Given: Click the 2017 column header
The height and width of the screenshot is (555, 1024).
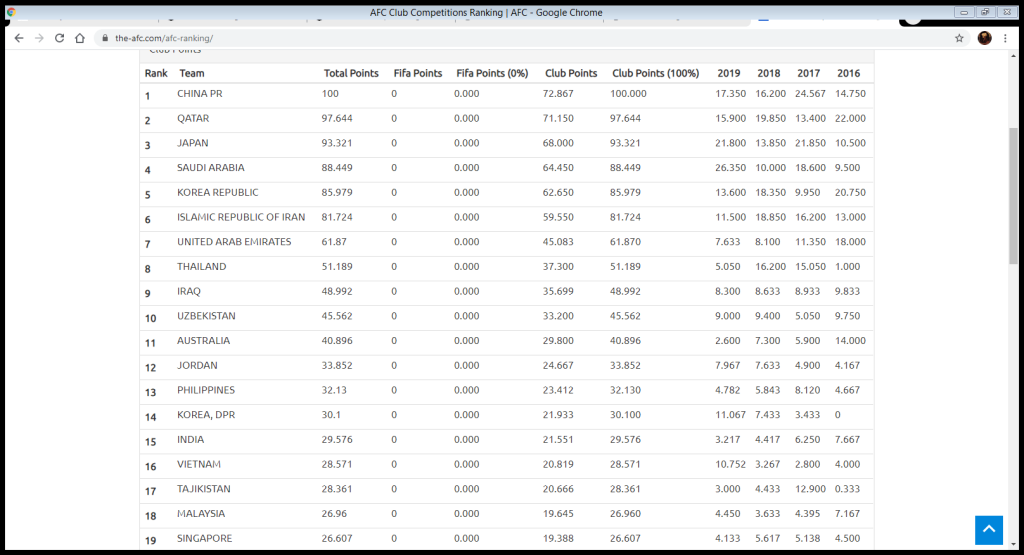Looking at the screenshot, I should (808, 73).
